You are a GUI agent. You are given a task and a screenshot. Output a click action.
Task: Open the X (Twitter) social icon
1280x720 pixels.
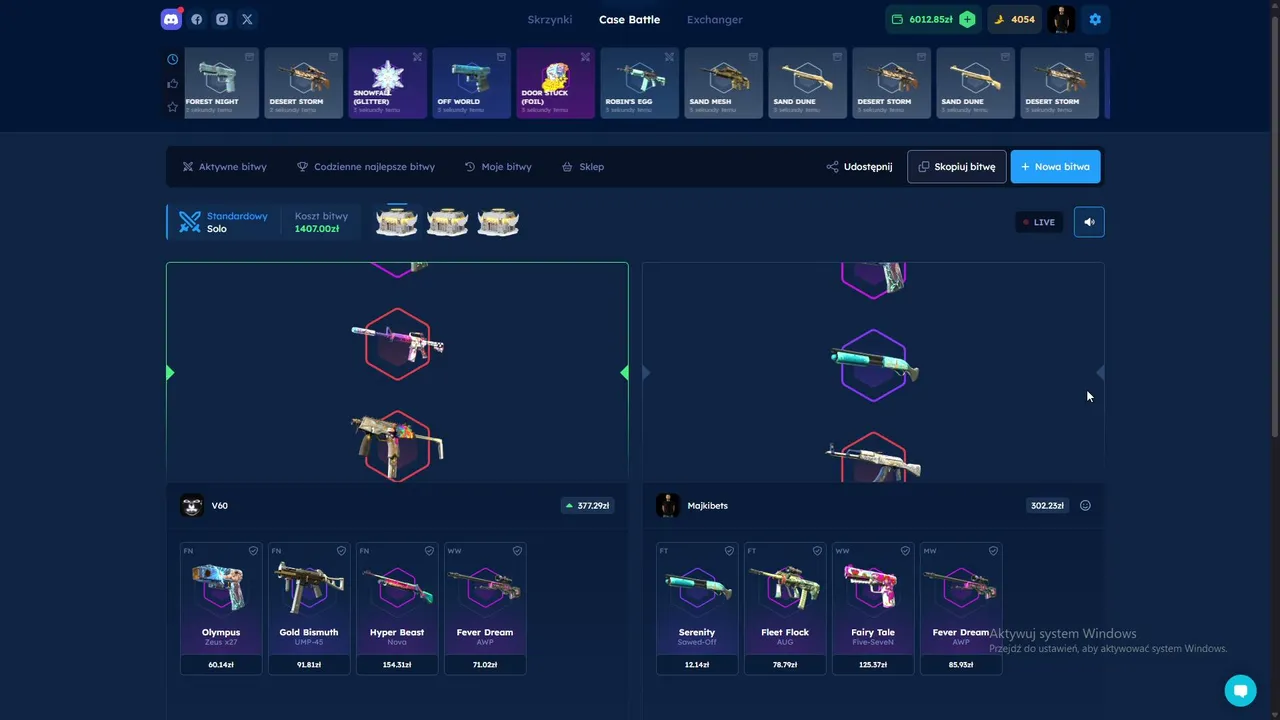tap(247, 19)
